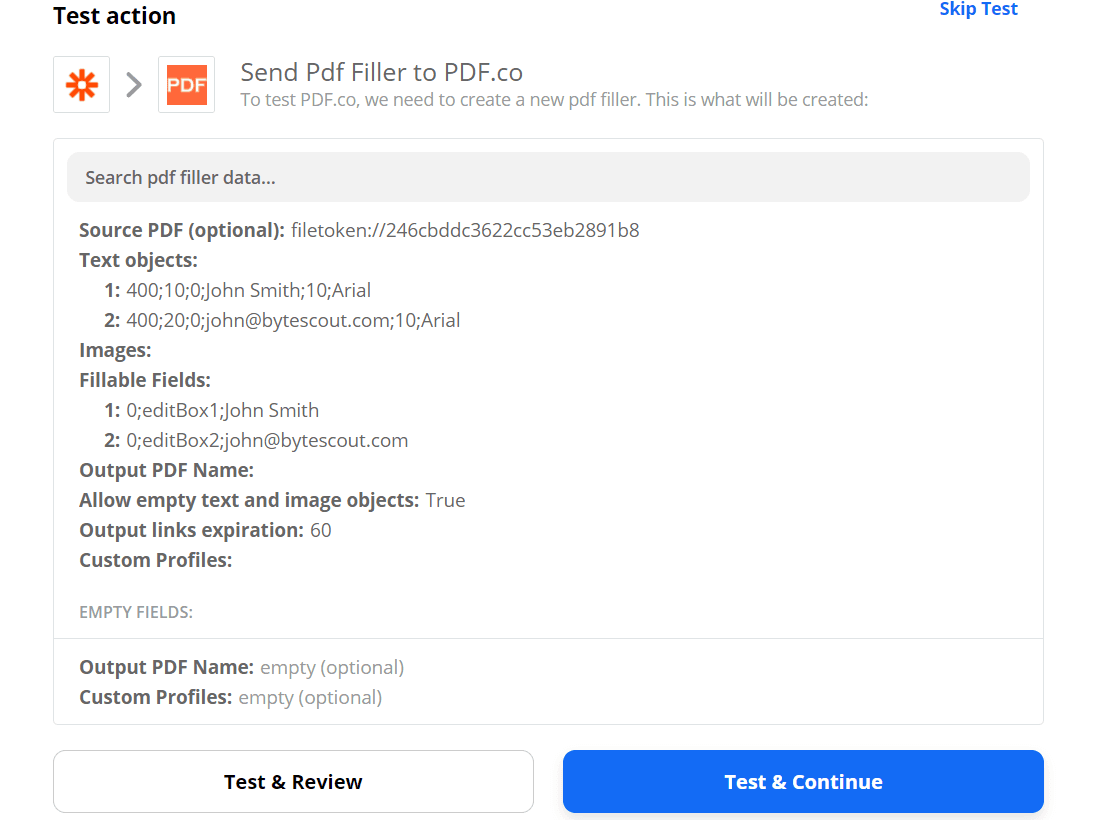Select the editBox1 John Smith entry
This screenshot has width=1097, height=820.
point(223,410)
